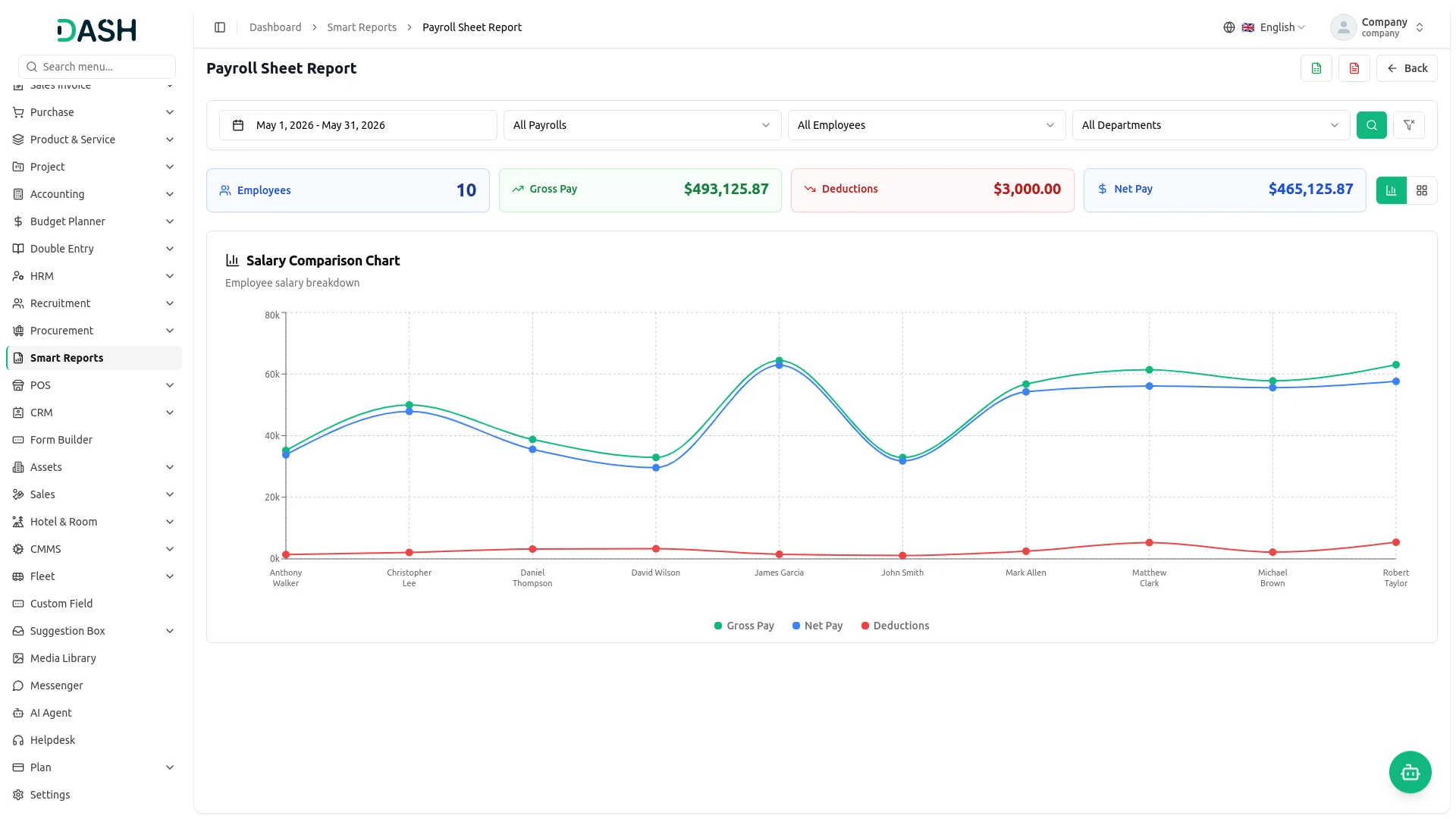Screen dimensions: 1456x819
Task: Open the All Employees dropdown
Action: (x=927, y=125)
